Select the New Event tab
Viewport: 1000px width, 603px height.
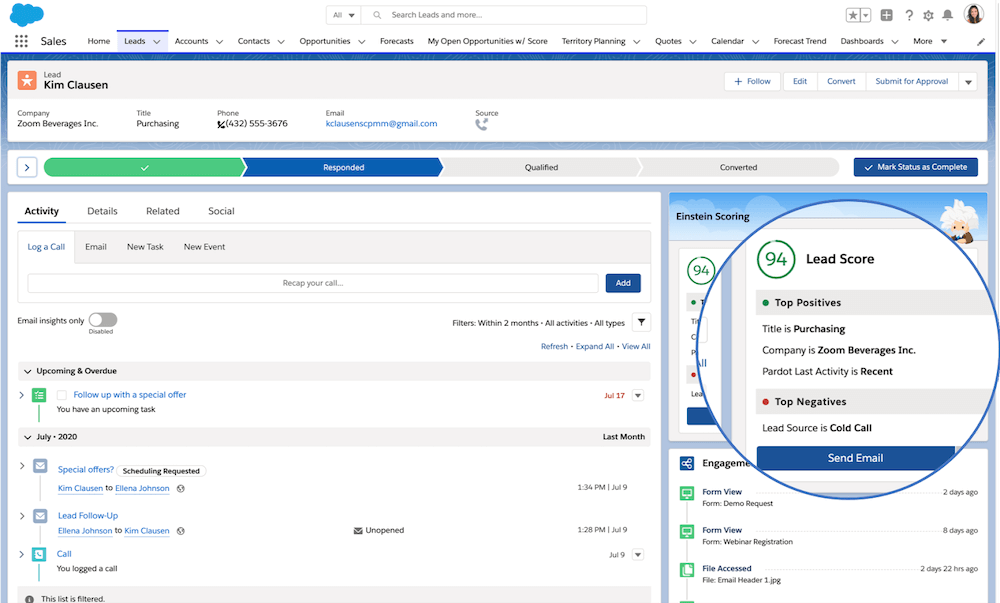(x=204, y=247)
